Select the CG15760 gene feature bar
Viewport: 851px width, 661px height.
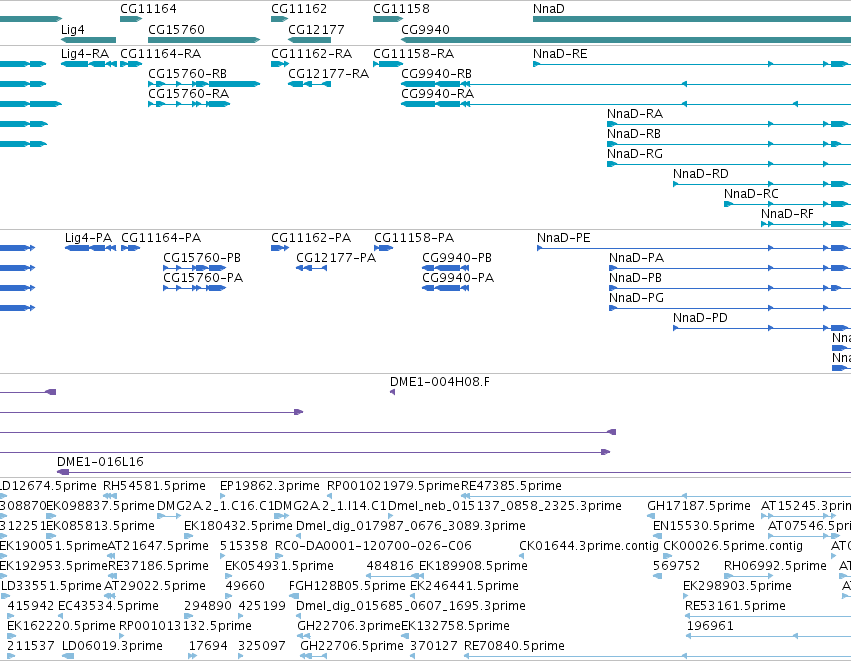click(x=204, y=40)
